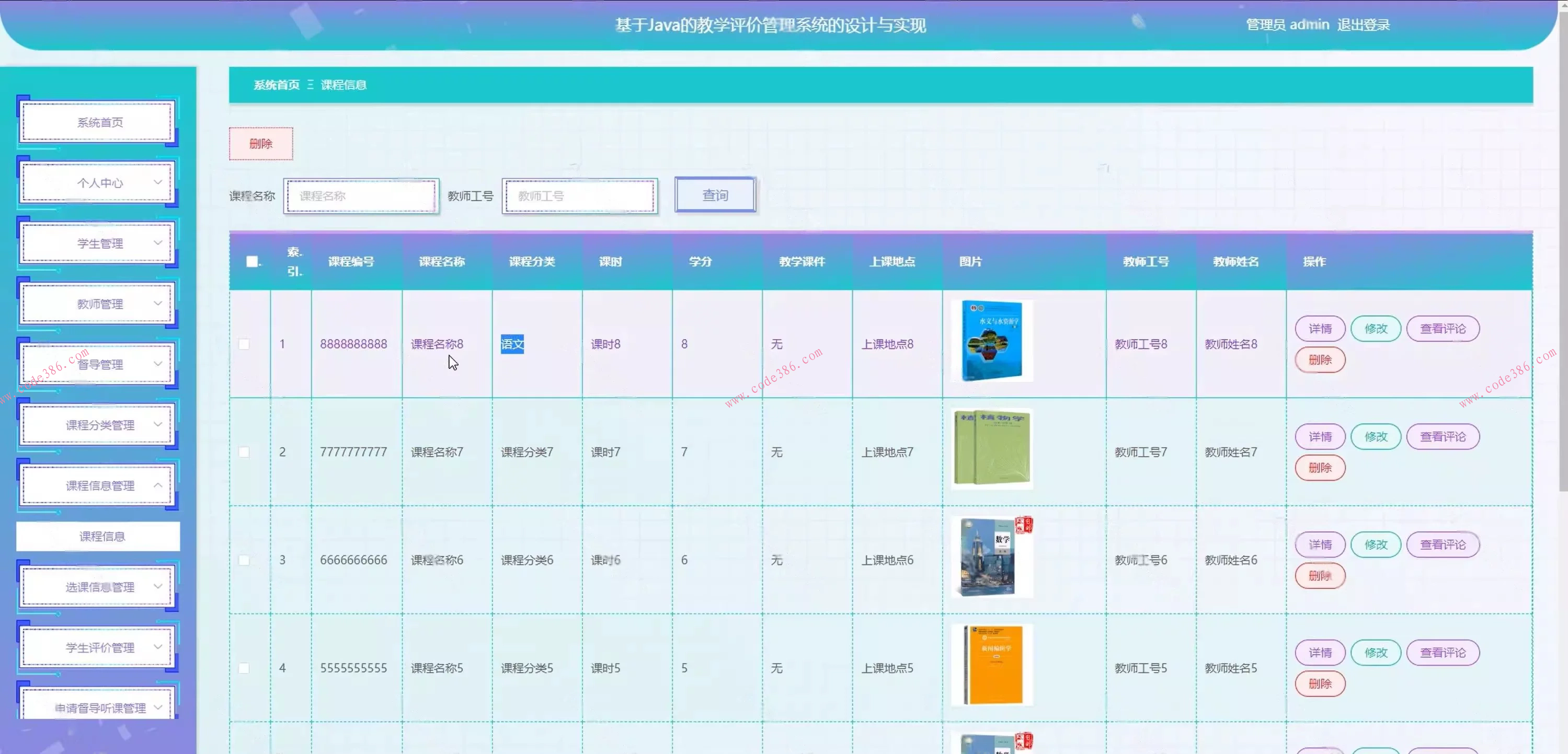Check the checkbox for course 8888888888
The height and width of the screenshot is (754, 1568).
click(x=244, y=344)
